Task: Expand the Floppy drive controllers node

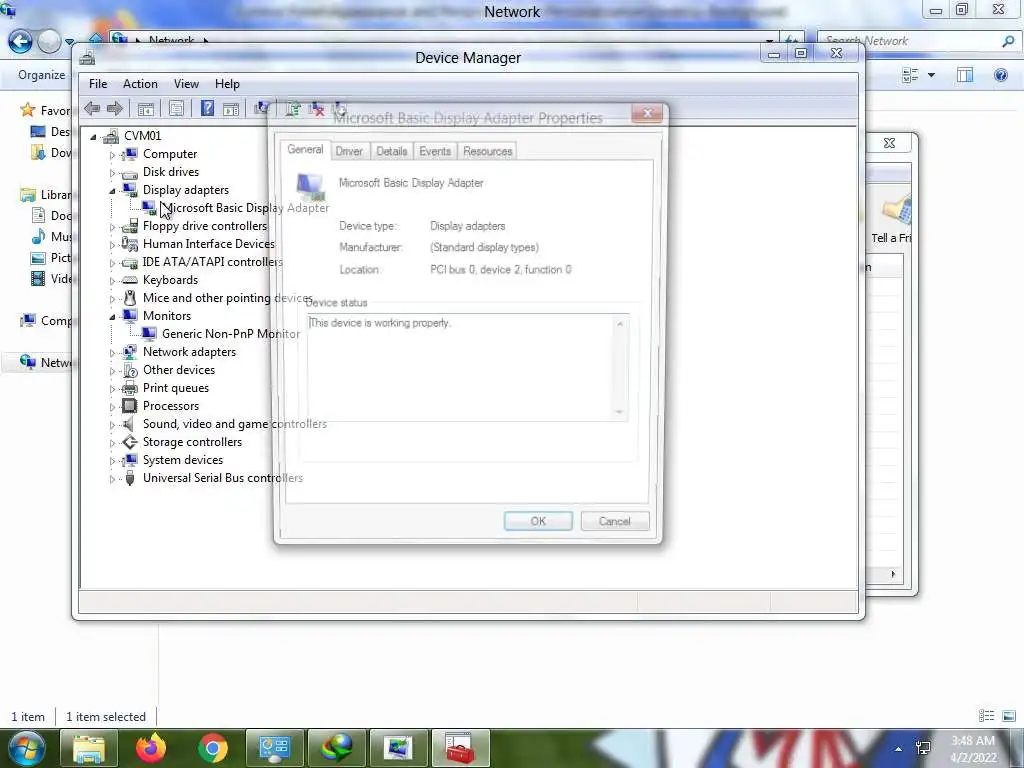Action: [x=112, y=227]
